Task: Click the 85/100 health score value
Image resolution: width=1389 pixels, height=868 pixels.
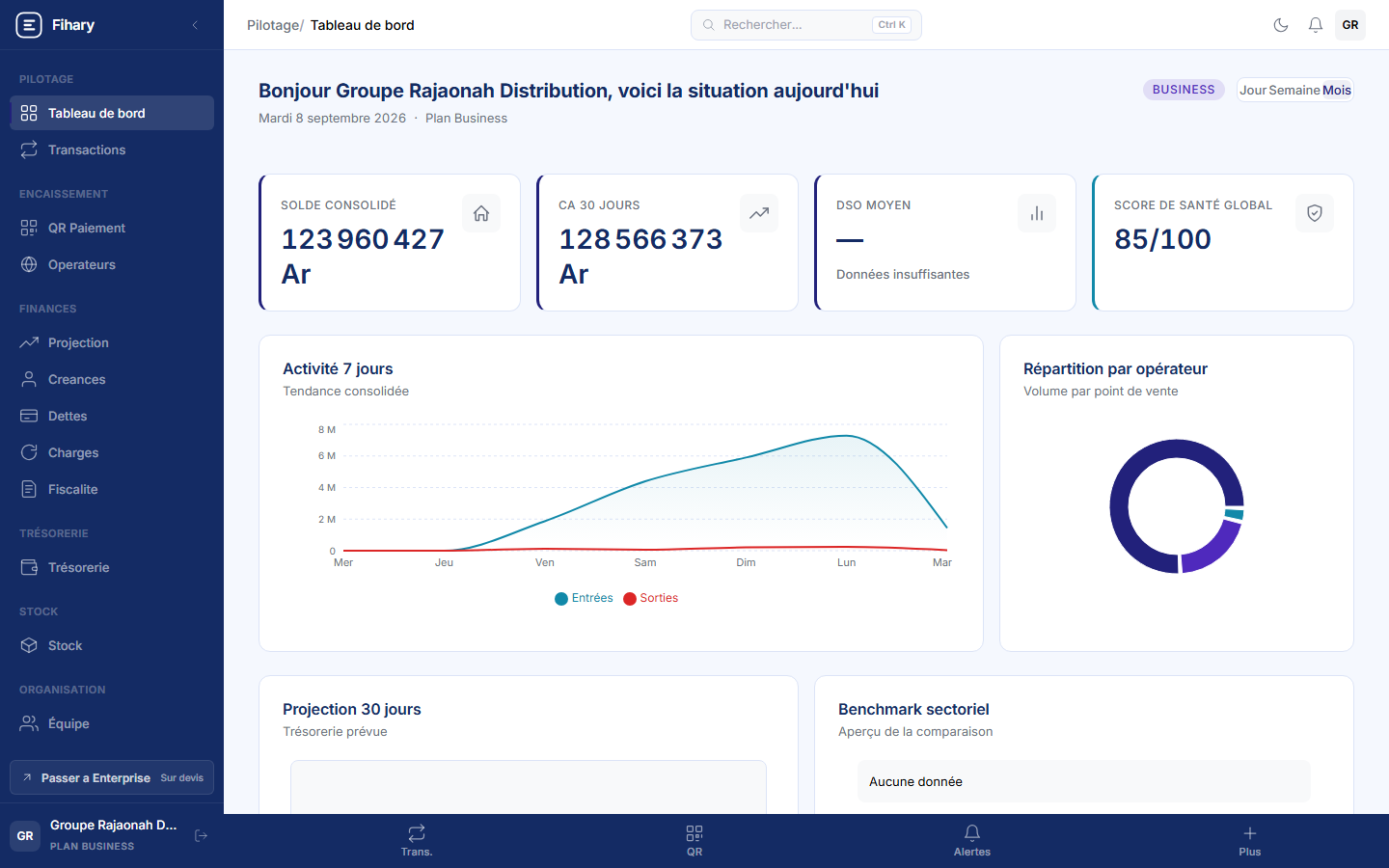Action: (1162, 239)
